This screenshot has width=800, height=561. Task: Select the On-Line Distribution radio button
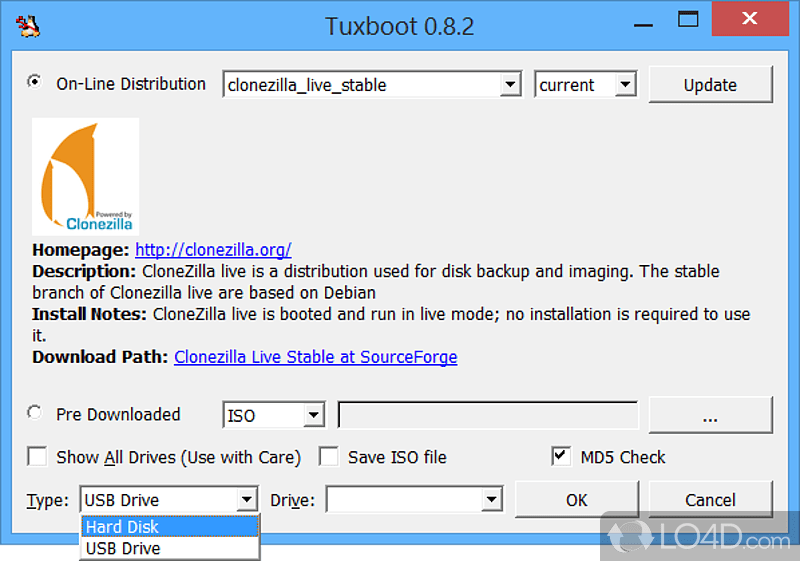(34, 82)
